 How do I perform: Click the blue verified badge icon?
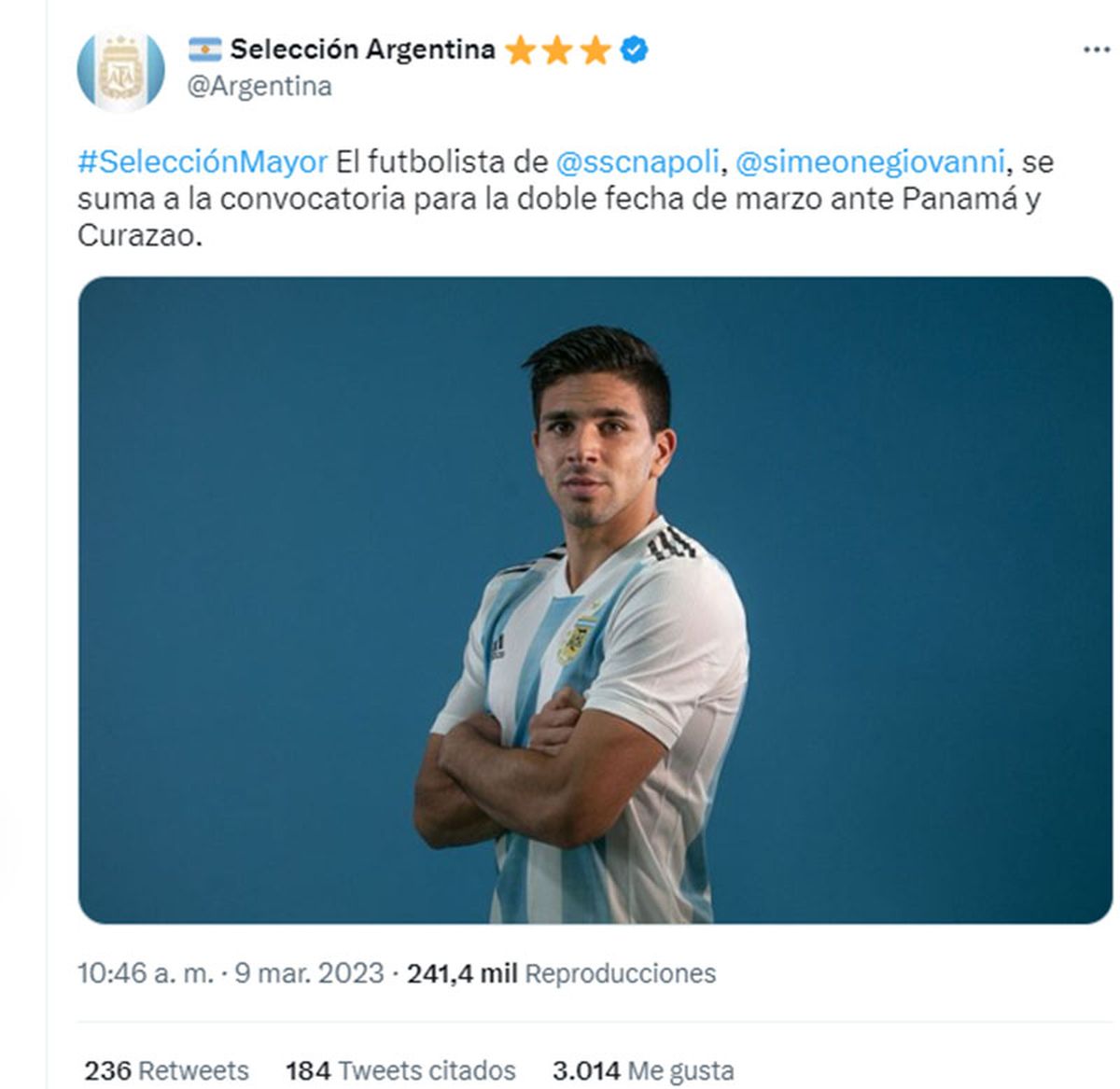pos(635,49)
